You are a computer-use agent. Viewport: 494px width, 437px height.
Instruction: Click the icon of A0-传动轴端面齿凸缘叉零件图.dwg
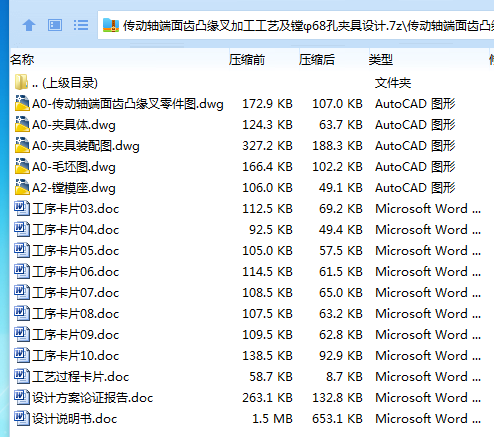[x=22, y=103]
